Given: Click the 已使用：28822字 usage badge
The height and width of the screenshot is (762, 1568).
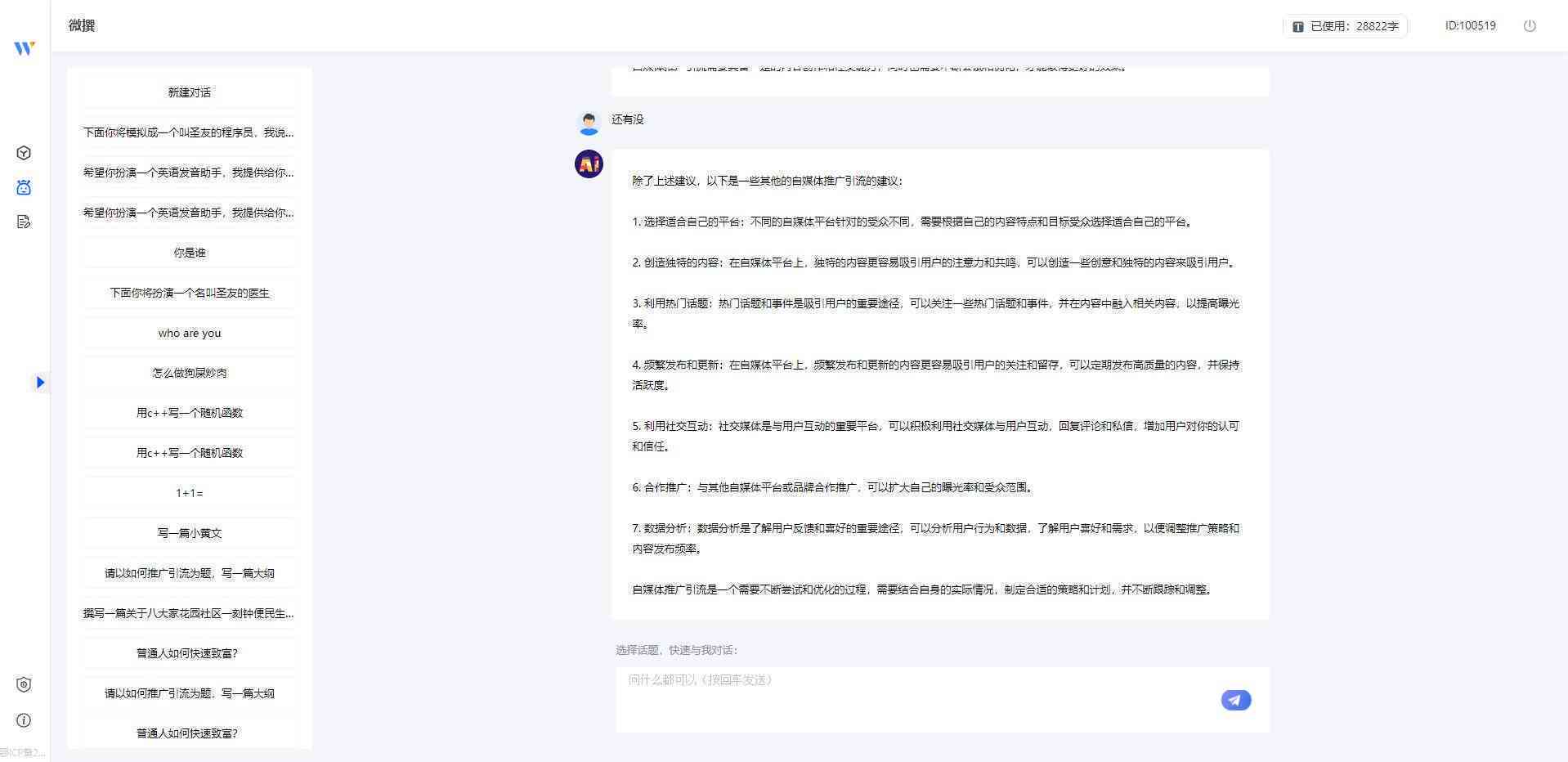Looking at the screenshot, I should tap(1344, 25).
